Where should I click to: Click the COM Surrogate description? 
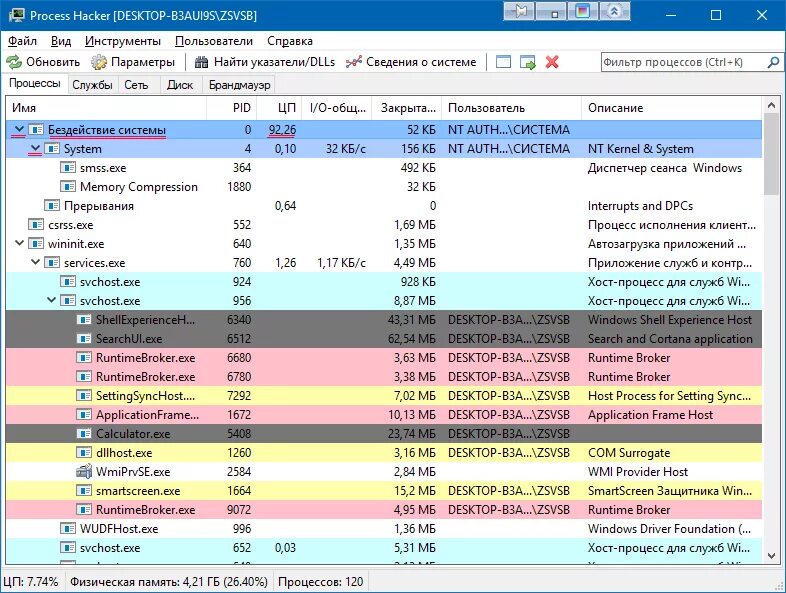point(629,453)
